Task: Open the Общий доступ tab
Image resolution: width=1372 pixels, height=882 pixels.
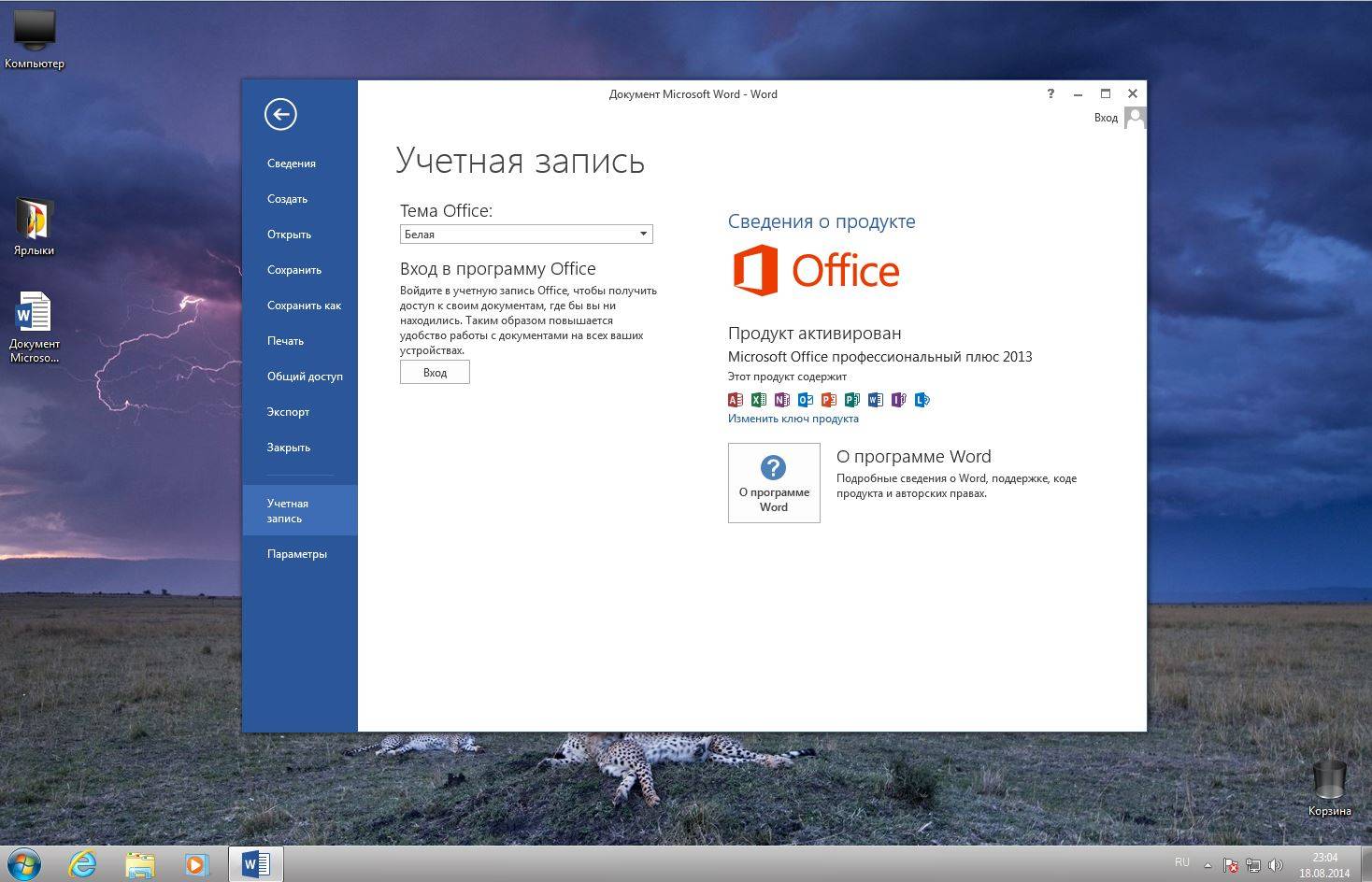Action: 300,377
